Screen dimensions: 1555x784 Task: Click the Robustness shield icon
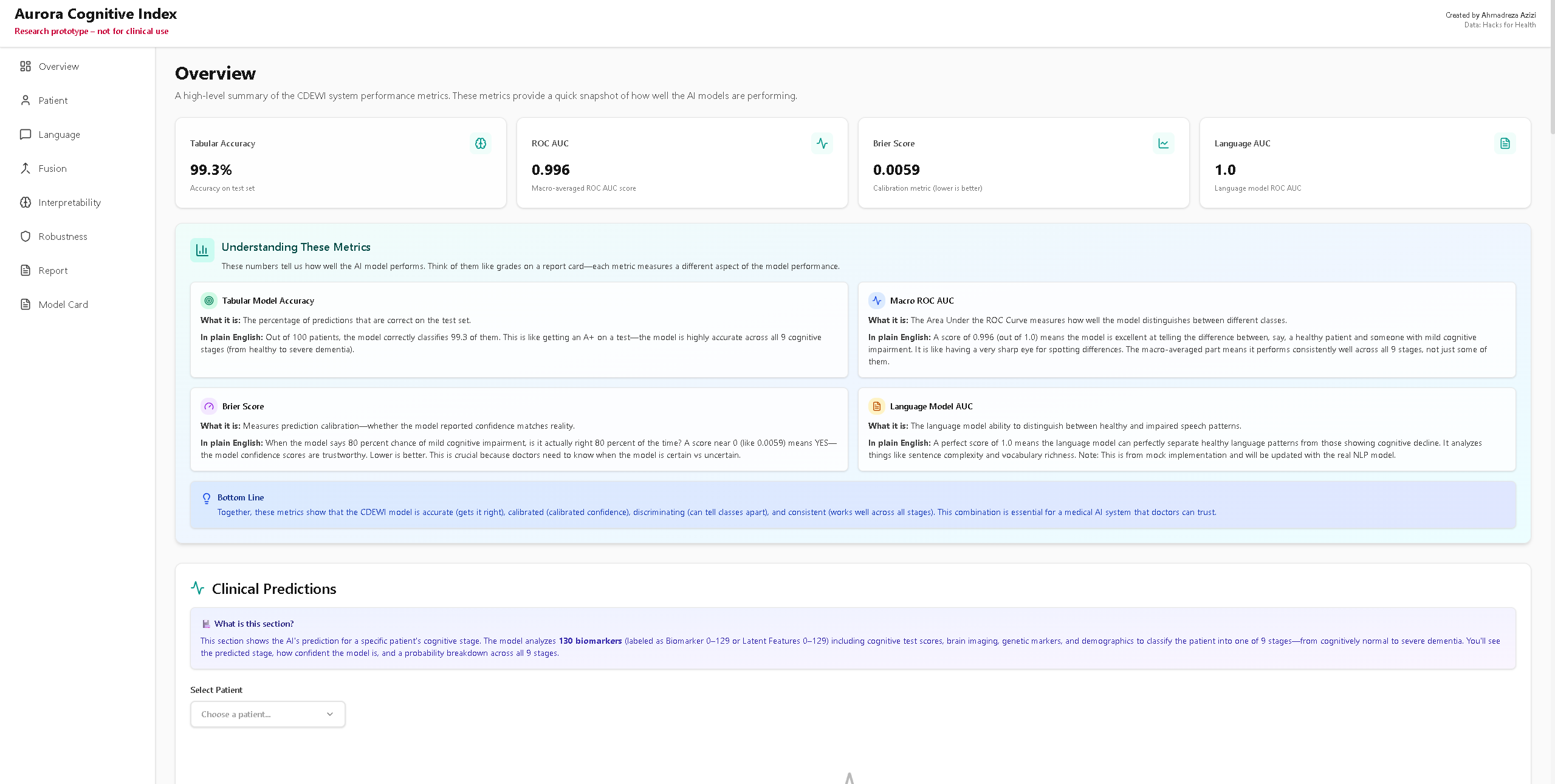click(x=26, y=236)
